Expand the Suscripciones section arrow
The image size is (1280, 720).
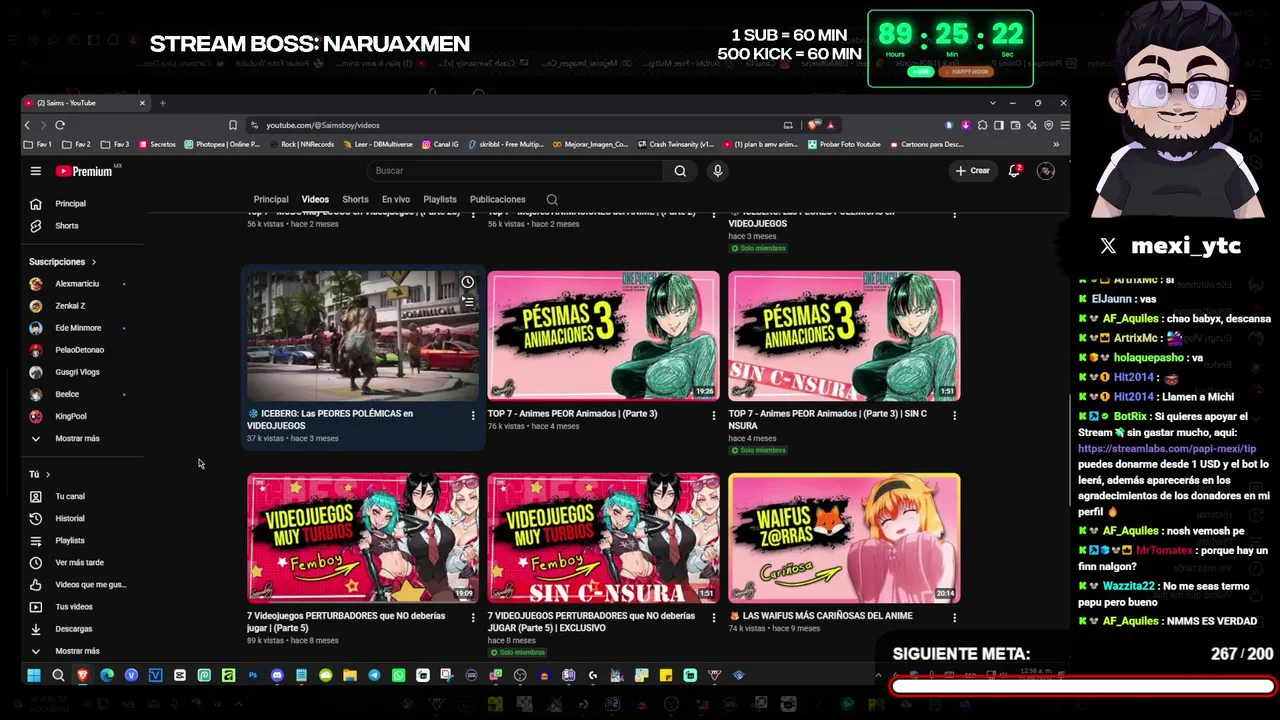[94, 262]
